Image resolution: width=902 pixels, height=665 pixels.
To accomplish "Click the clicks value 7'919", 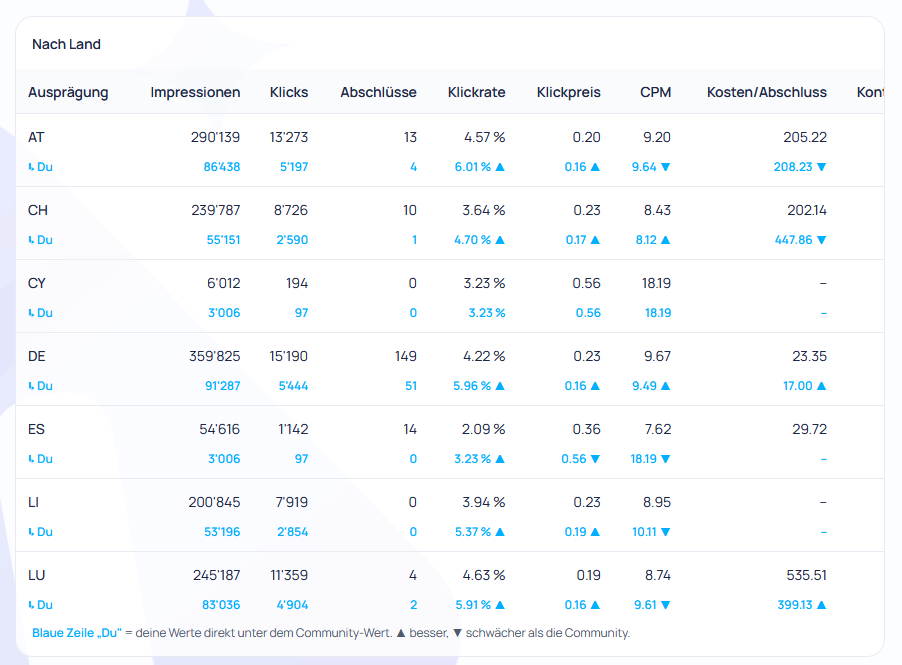I will coord(292,503).
